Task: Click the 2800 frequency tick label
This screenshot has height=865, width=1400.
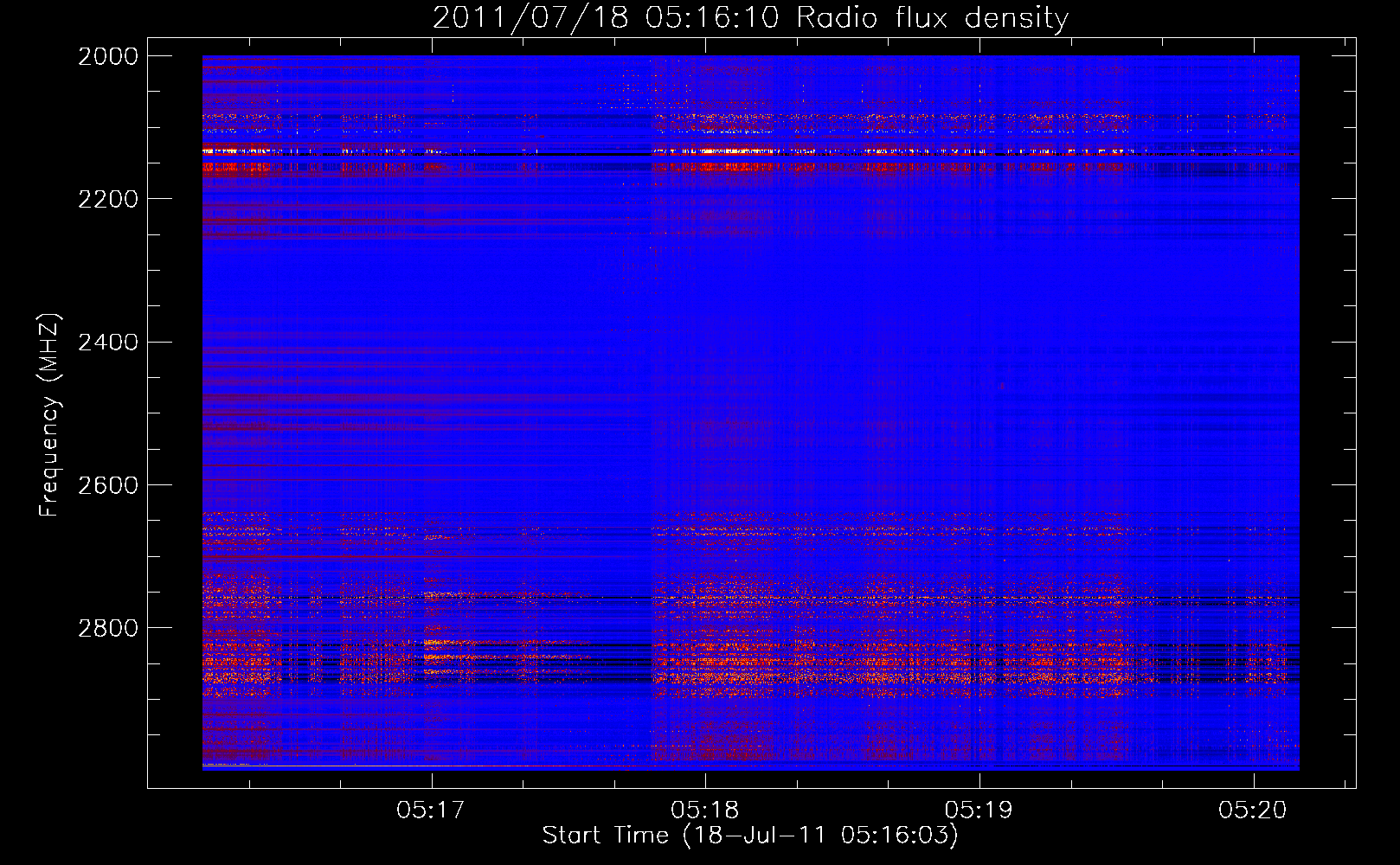Action: (x=108, y=628)
